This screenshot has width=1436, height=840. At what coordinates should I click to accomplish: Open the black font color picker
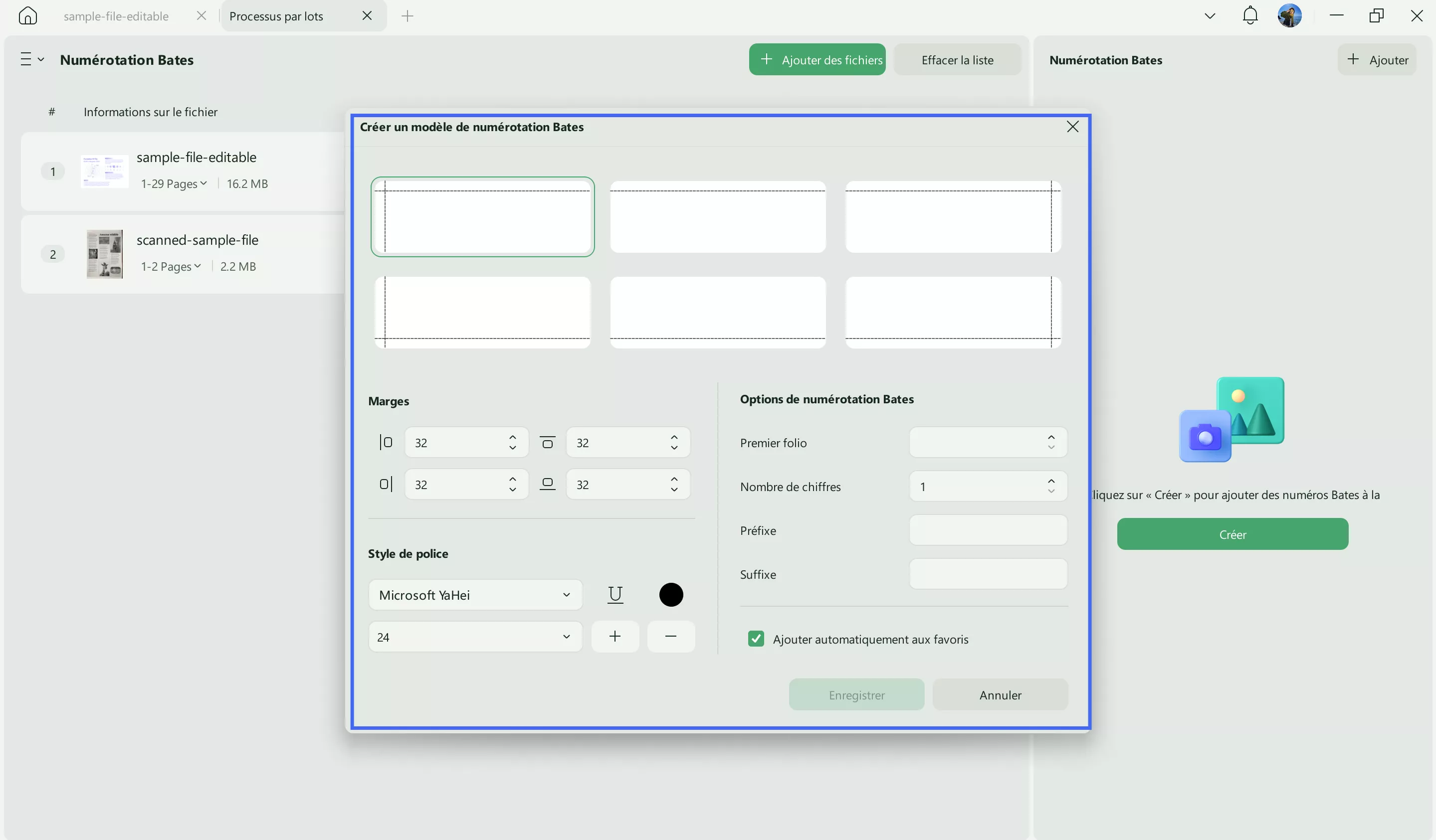pyautogui.click(x=671, y=595)
